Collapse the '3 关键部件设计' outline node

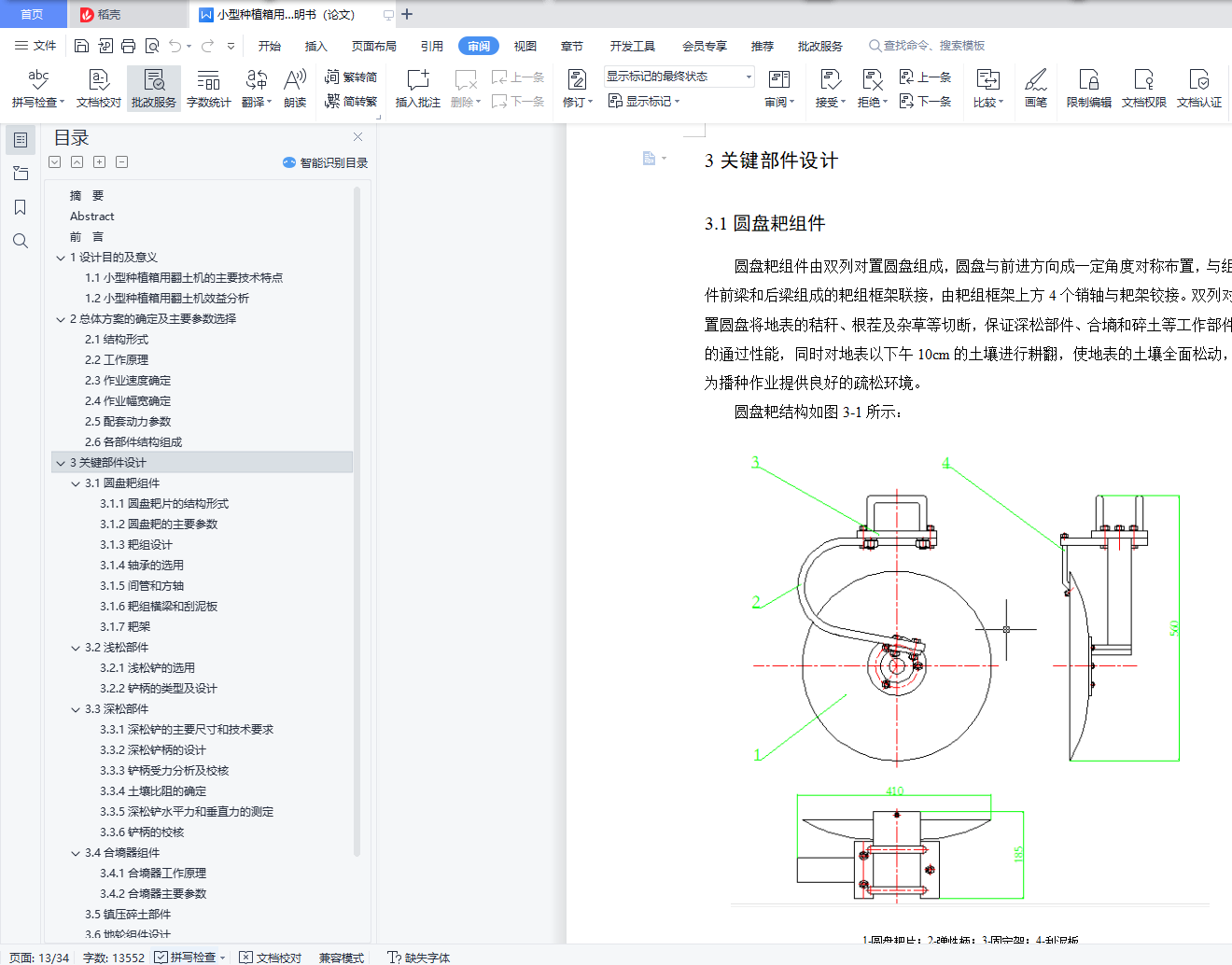[61, 463]
